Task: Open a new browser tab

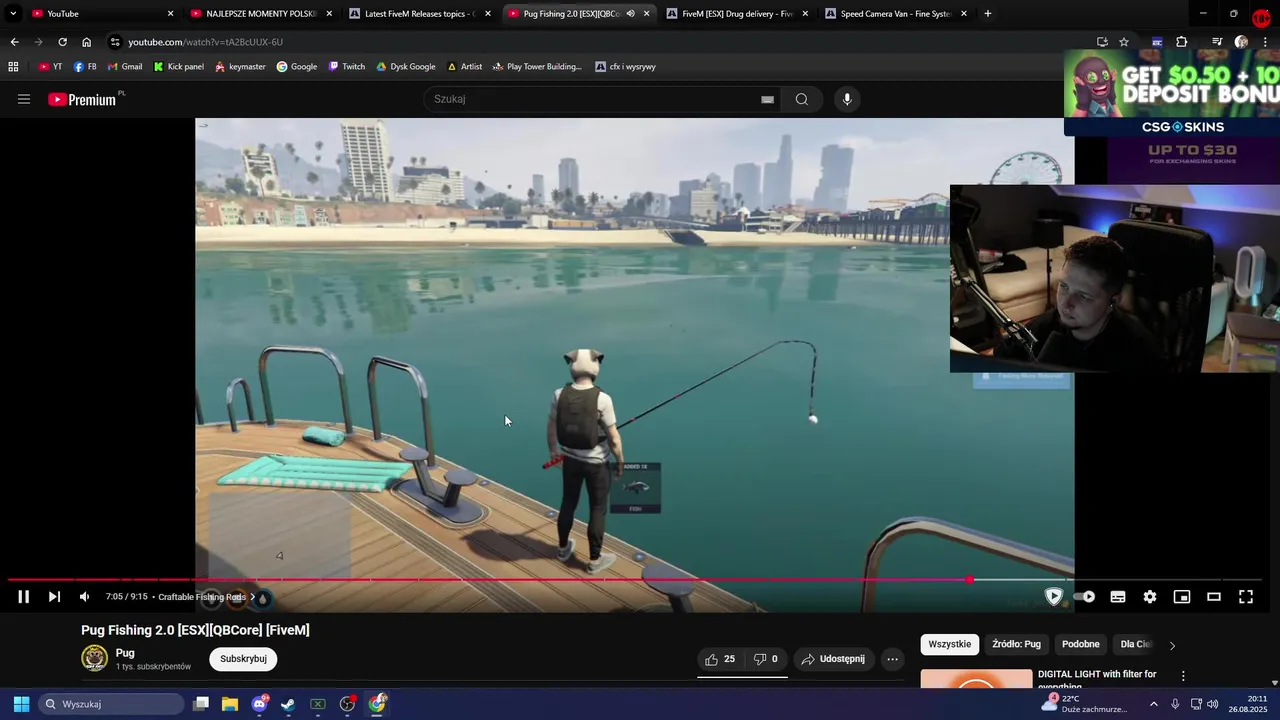Action: coord(988,14)
